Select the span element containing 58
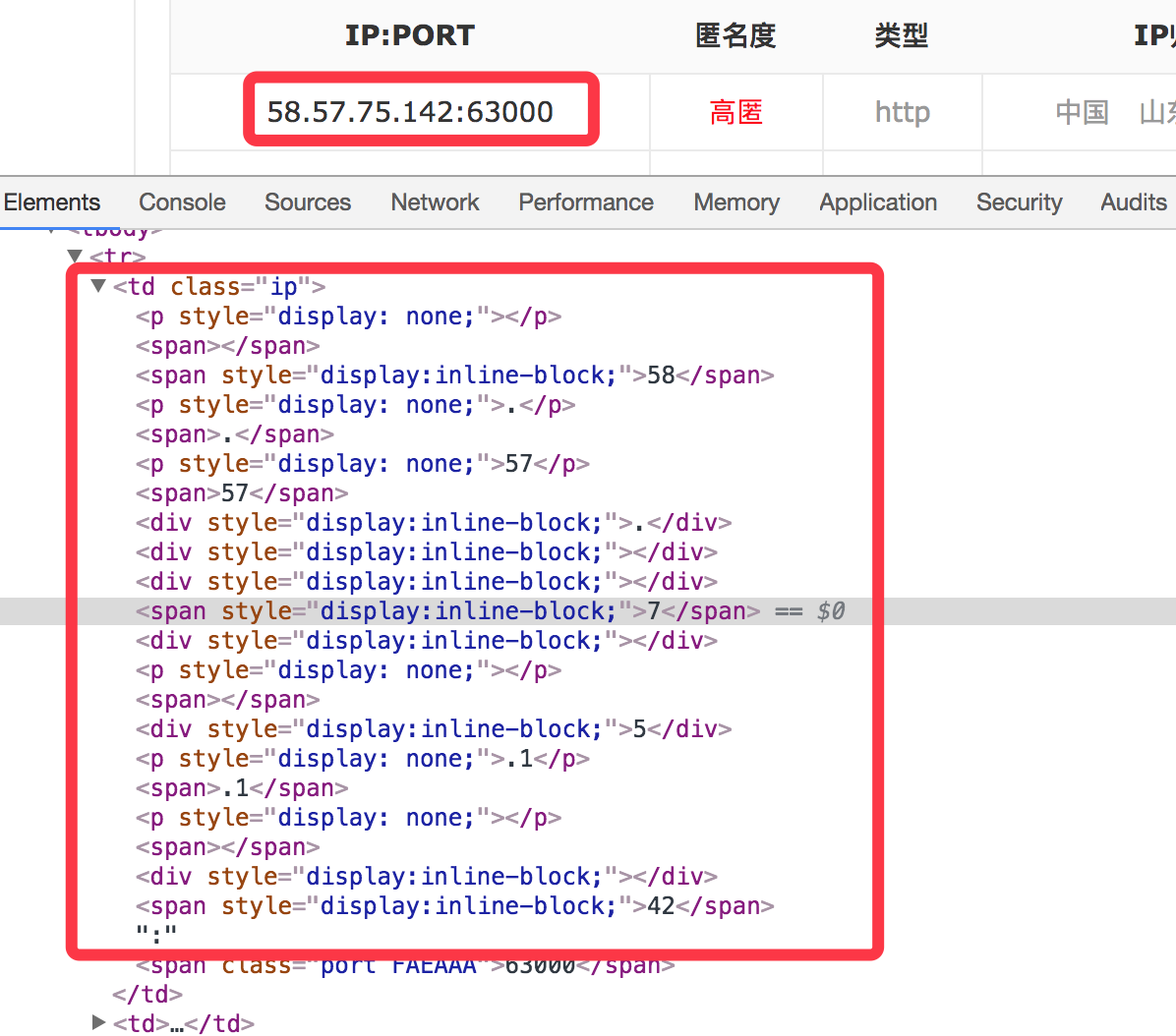This screenshot has height=1036, width=1176. [x=454, y=375]
